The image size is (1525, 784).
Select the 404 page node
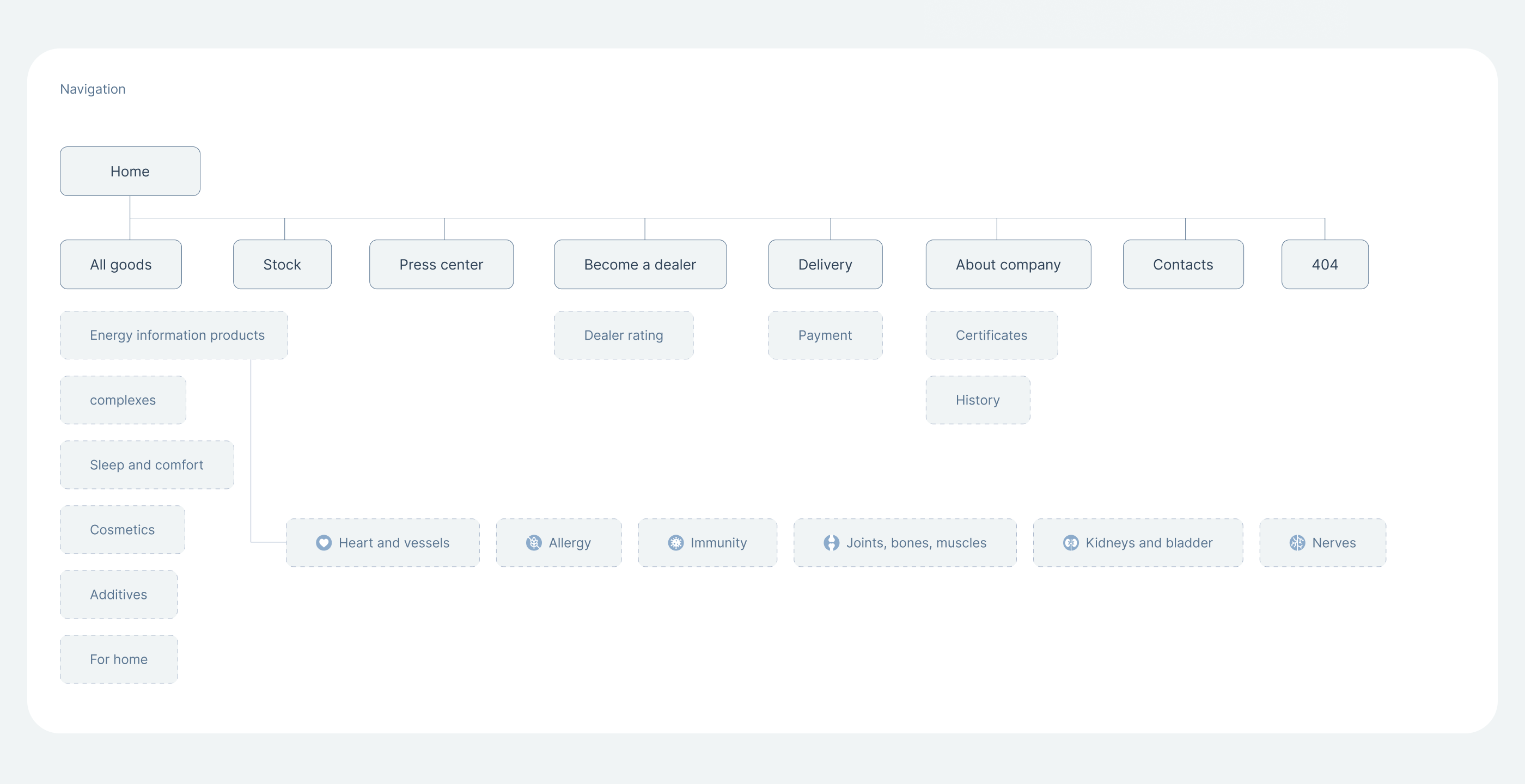1325,265
